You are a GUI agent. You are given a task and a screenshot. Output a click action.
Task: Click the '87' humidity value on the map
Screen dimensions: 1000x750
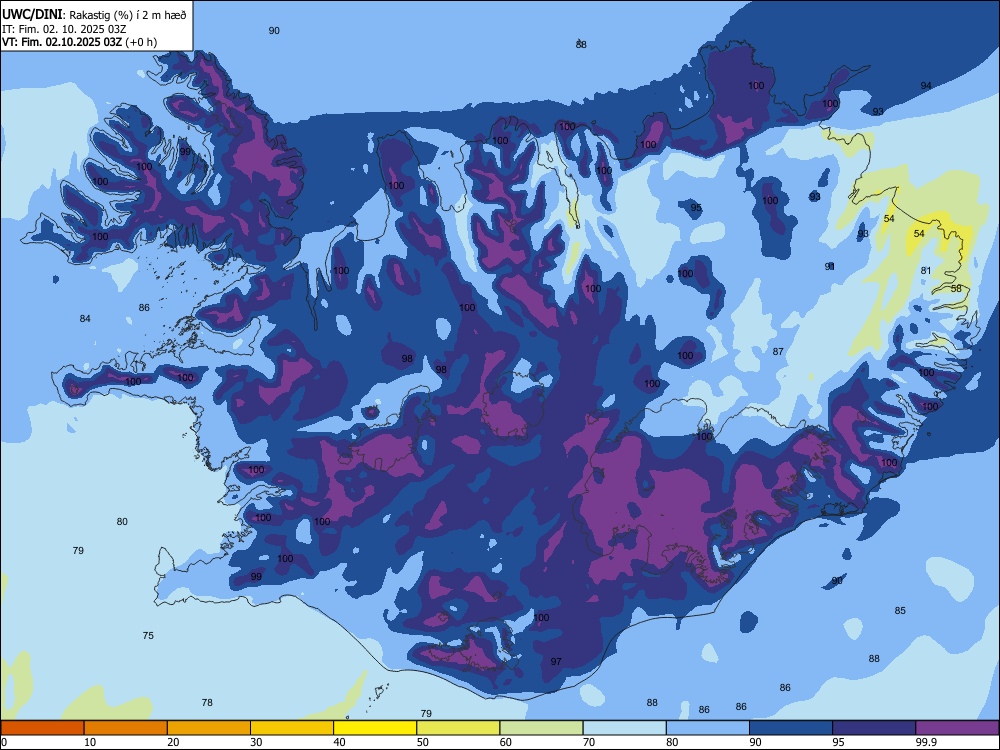coord(778,351)
